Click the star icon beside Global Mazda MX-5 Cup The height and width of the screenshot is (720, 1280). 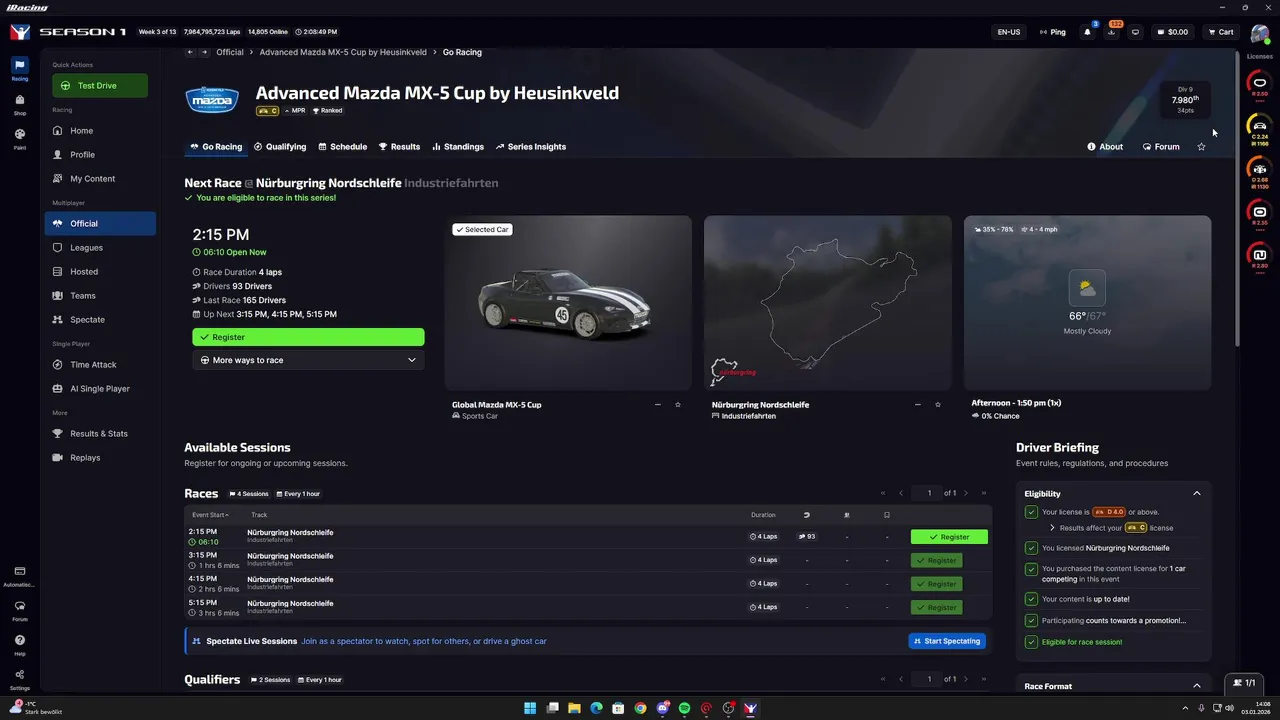tap(678, 405)
